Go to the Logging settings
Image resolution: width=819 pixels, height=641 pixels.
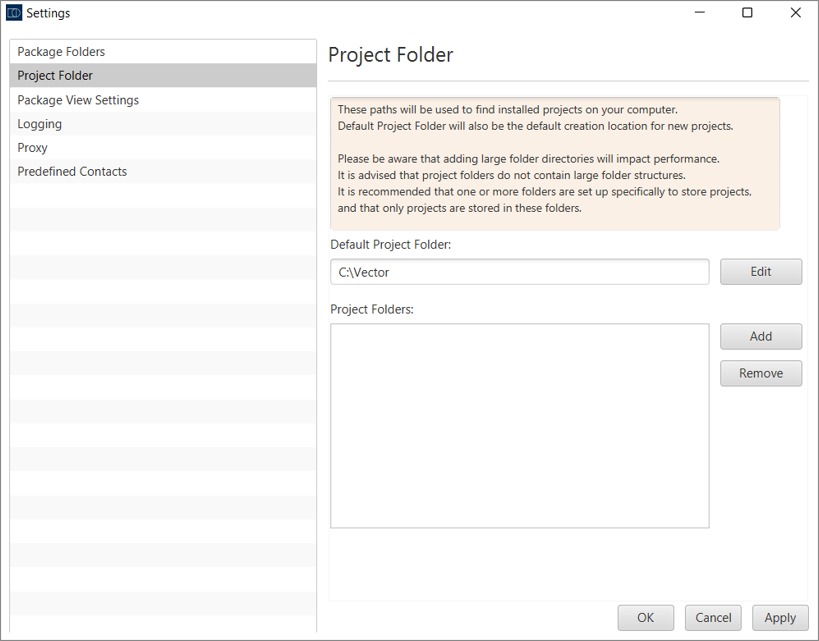(163, 124)
